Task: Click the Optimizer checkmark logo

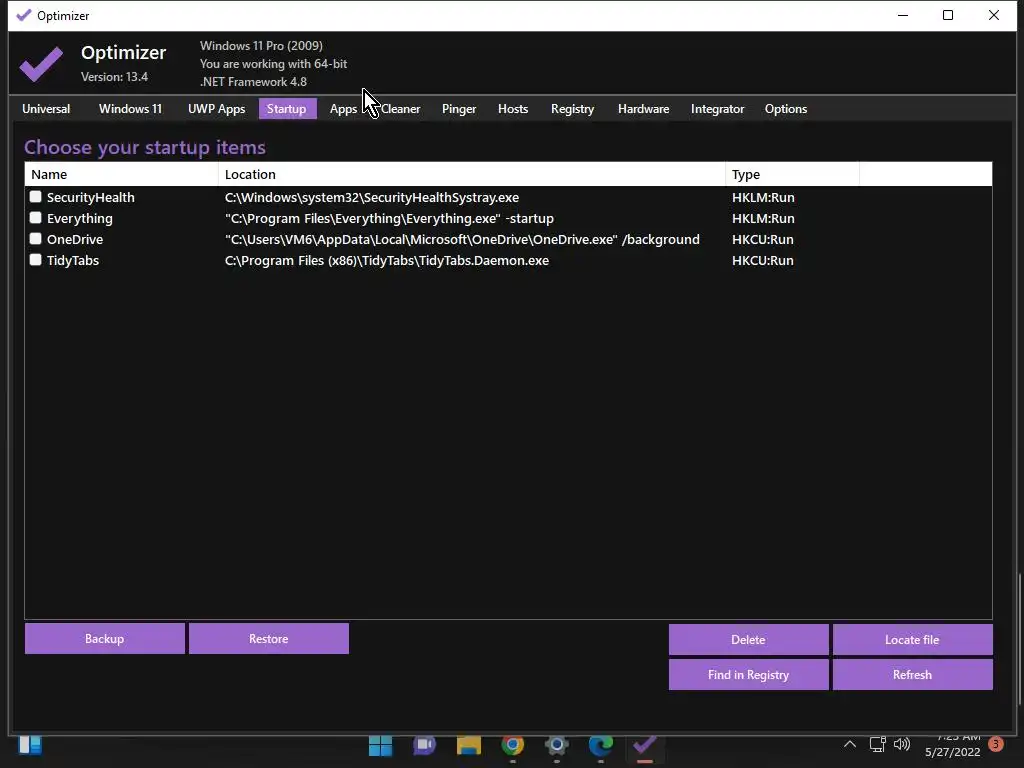Action: tap(41, 63)
